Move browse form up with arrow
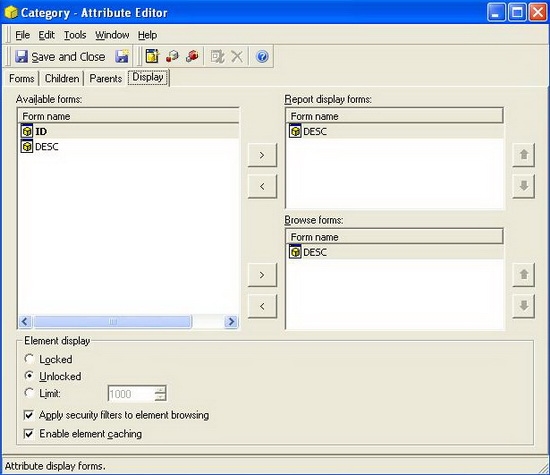The width and height of the screenshot is (550, 475). click(x=523, y=275)
